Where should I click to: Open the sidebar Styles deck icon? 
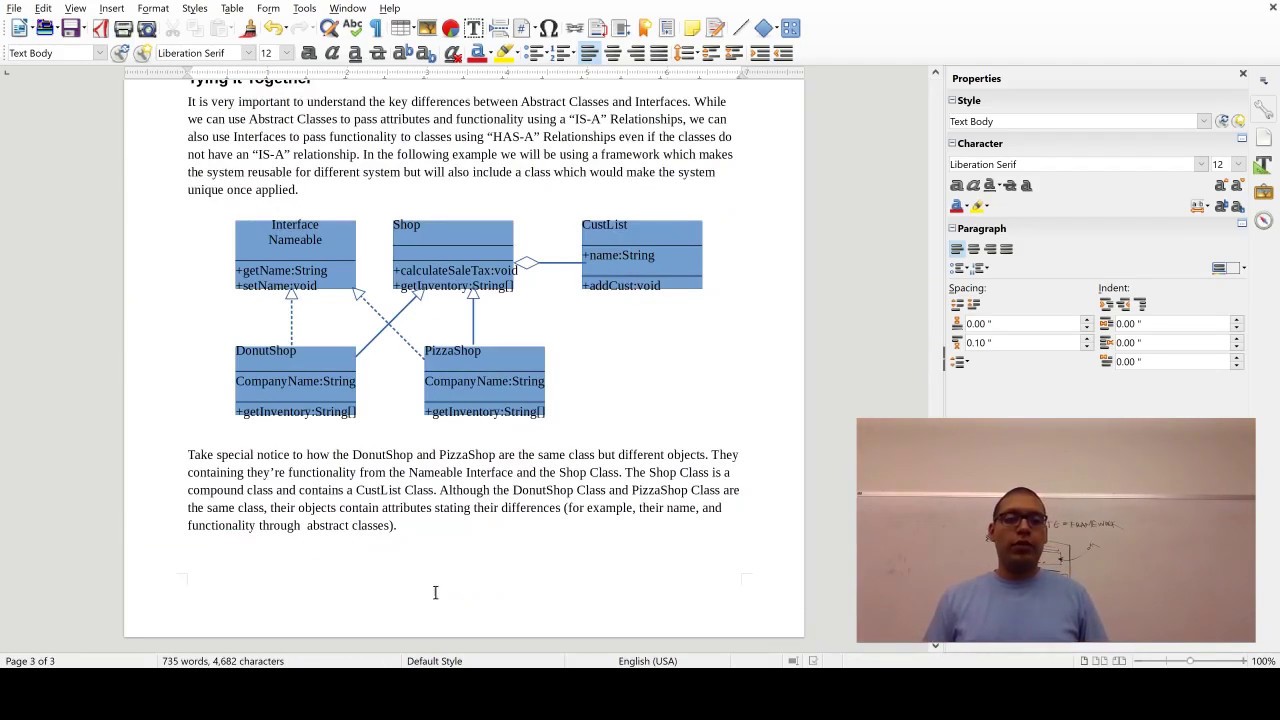1262,165
